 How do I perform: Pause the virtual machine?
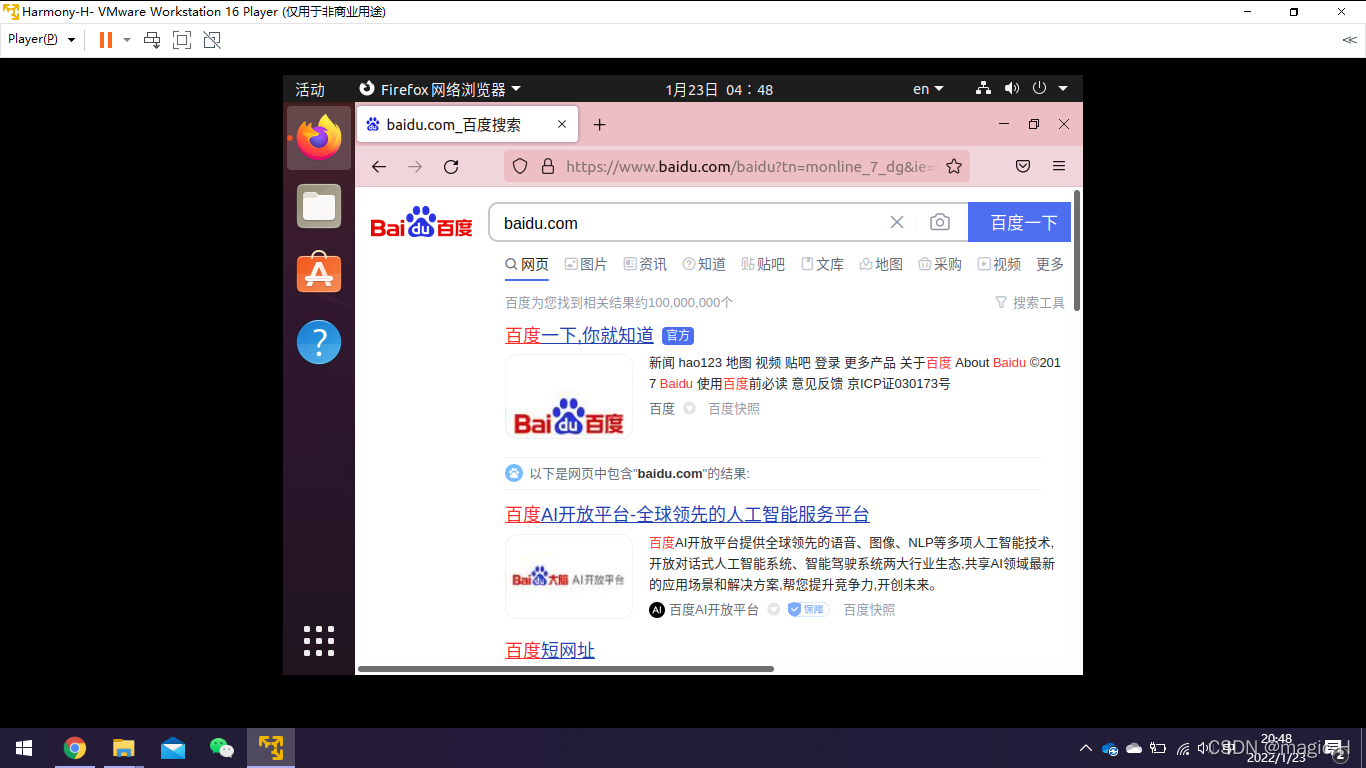pos(106,40)
